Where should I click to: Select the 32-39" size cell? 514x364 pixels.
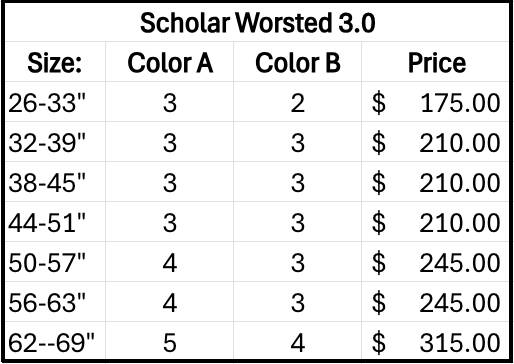[x=55, y=142]
